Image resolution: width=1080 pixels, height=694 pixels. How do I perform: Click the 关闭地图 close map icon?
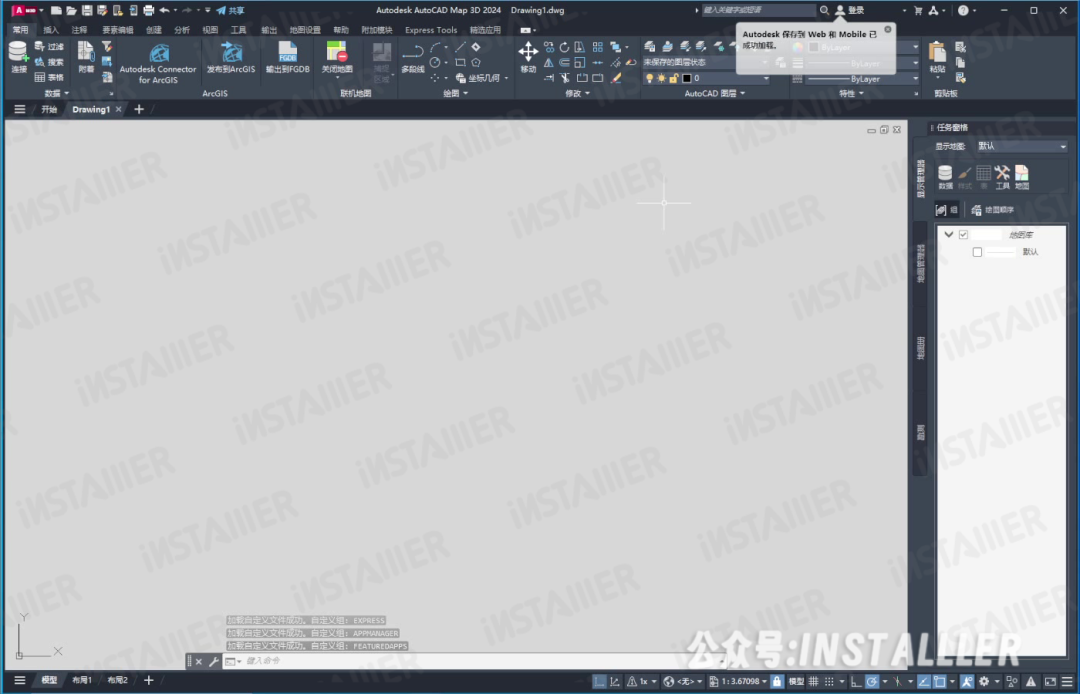pos(337,58)
